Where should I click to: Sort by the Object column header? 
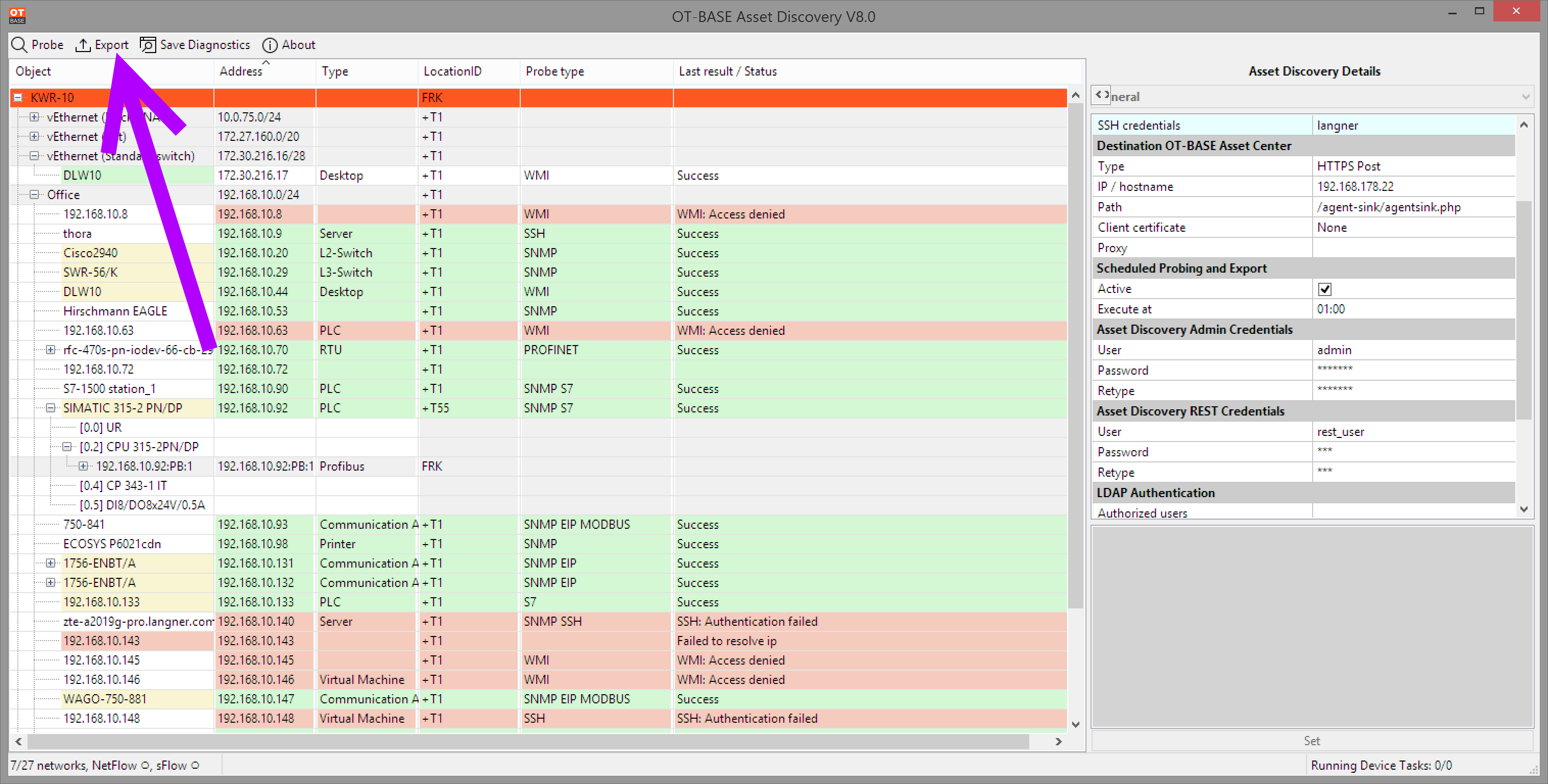[111, 71]
